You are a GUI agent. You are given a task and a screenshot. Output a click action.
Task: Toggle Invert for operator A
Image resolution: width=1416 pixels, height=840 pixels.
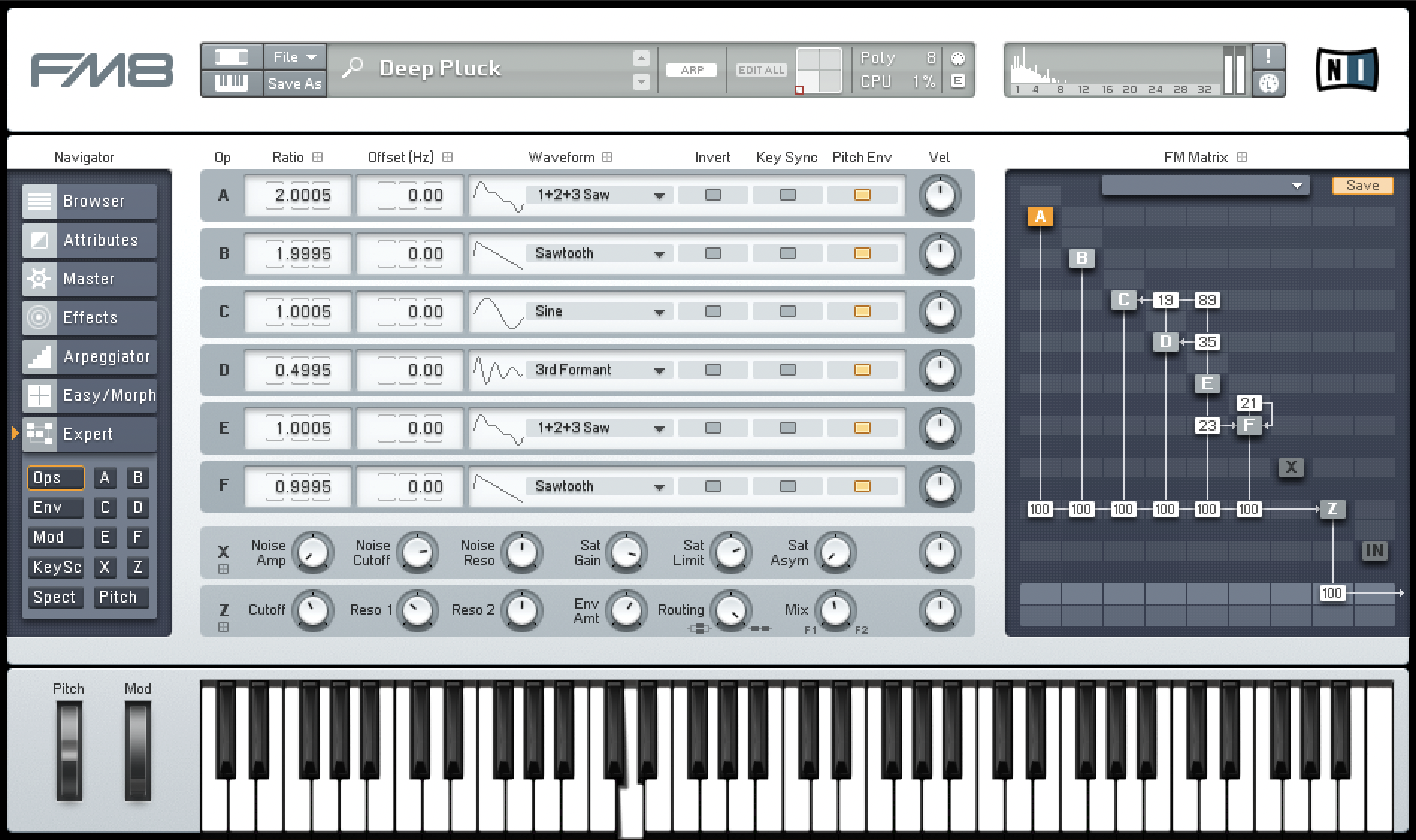713,195
